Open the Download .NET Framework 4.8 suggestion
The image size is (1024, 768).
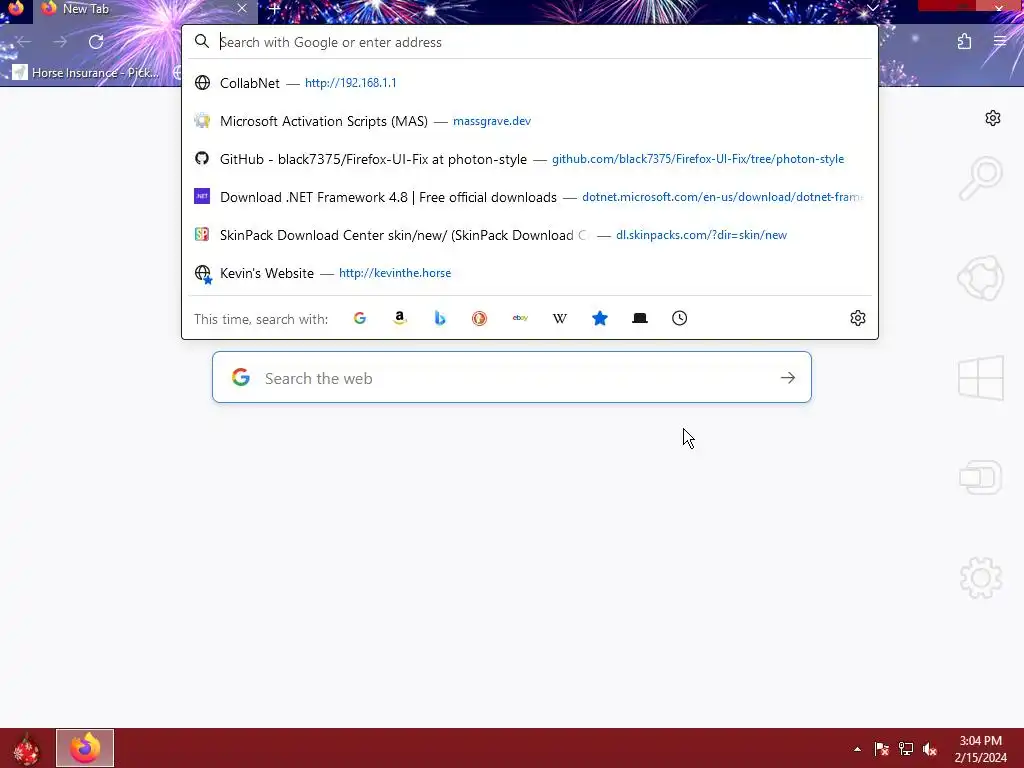point(530,197)
